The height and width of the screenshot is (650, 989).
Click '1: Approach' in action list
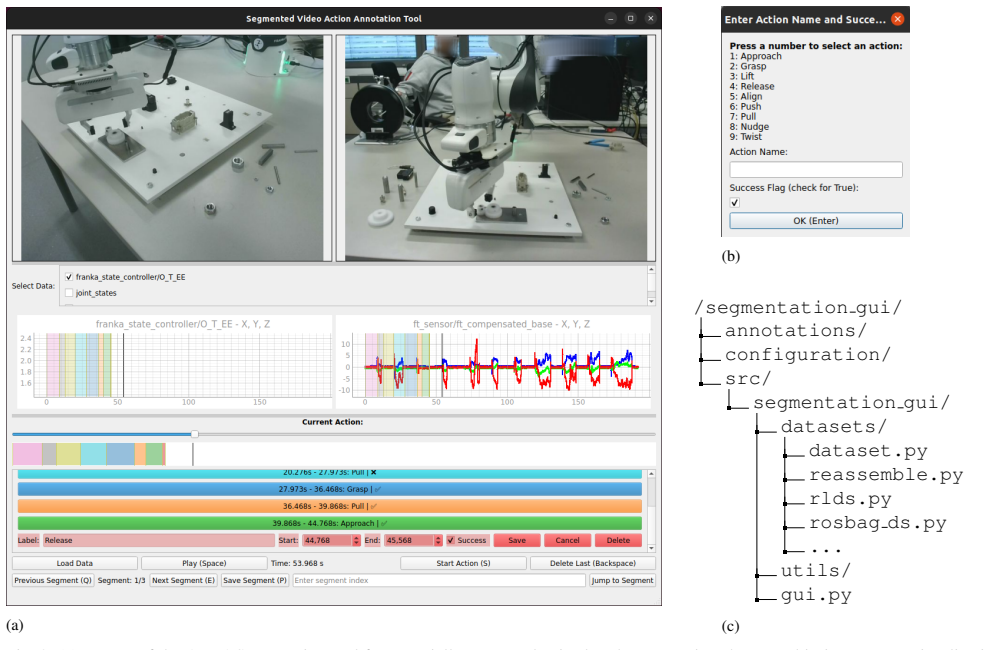point(756,56)
